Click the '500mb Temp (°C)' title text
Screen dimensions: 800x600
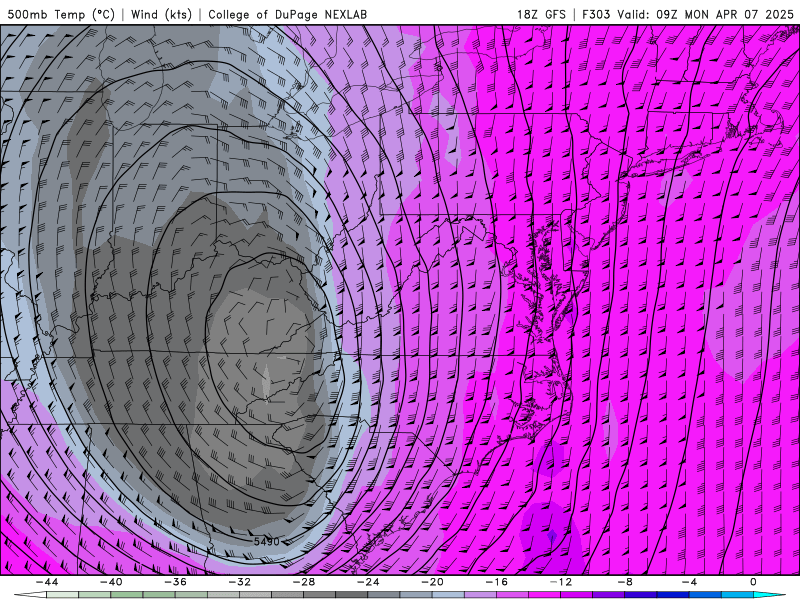coord(61,14)
